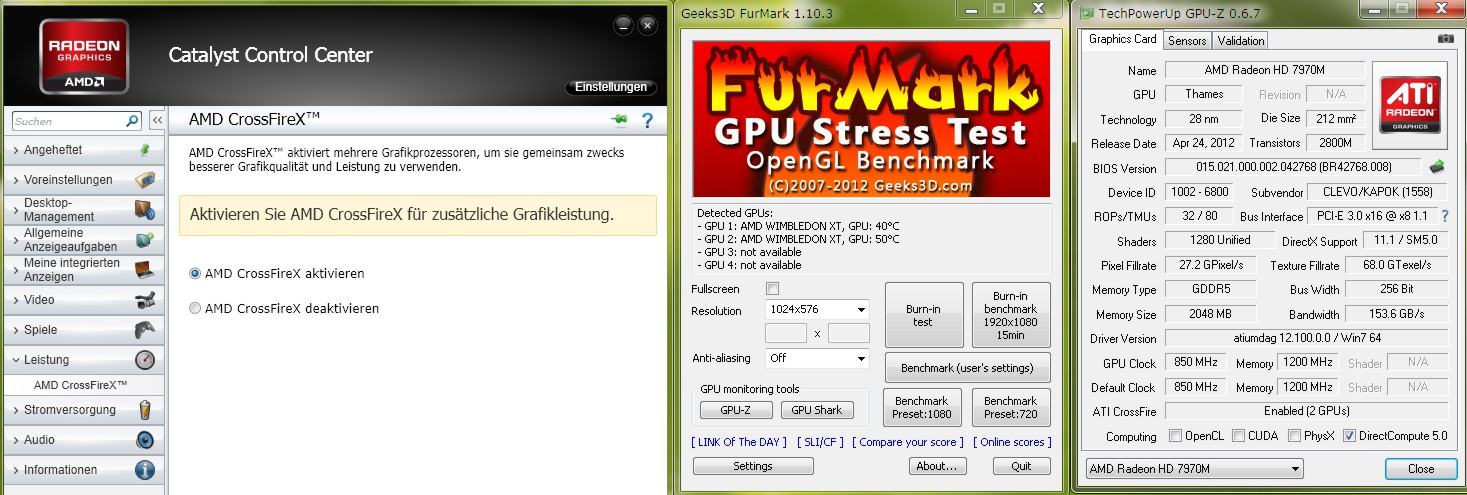Toggle the DirectCompute 5.0 checkbox
Screen dimensions: 1467x495
[1350, 436]
